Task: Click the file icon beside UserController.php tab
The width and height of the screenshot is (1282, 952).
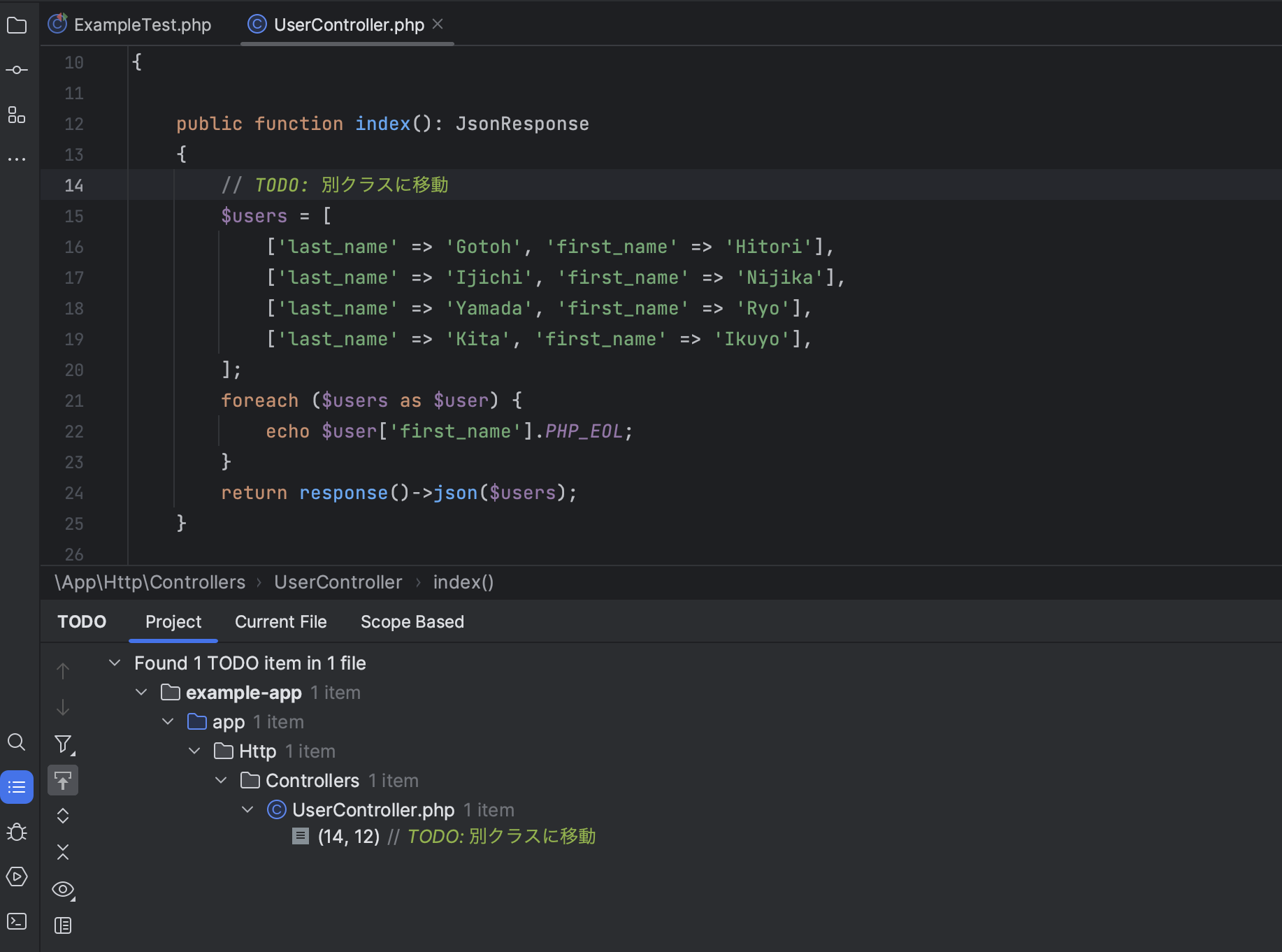Action: coord(257,24)
